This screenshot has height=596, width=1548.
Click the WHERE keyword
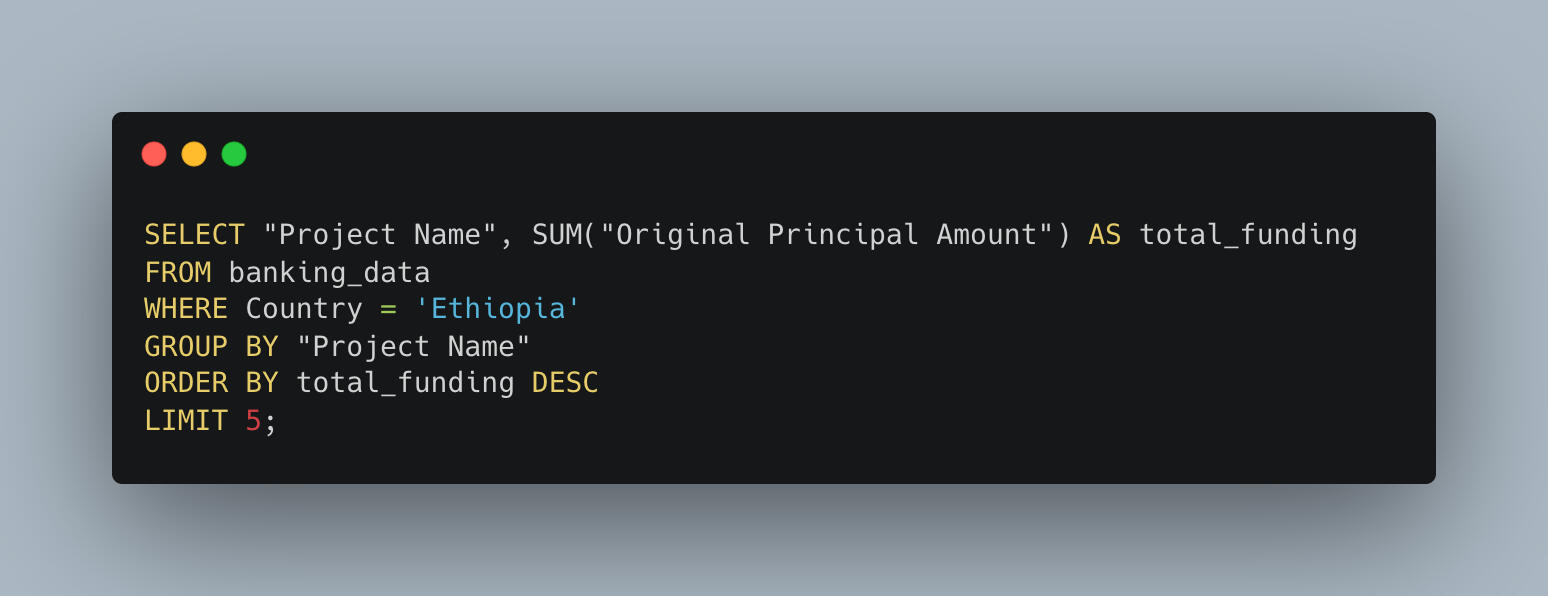tap(186, 309)
